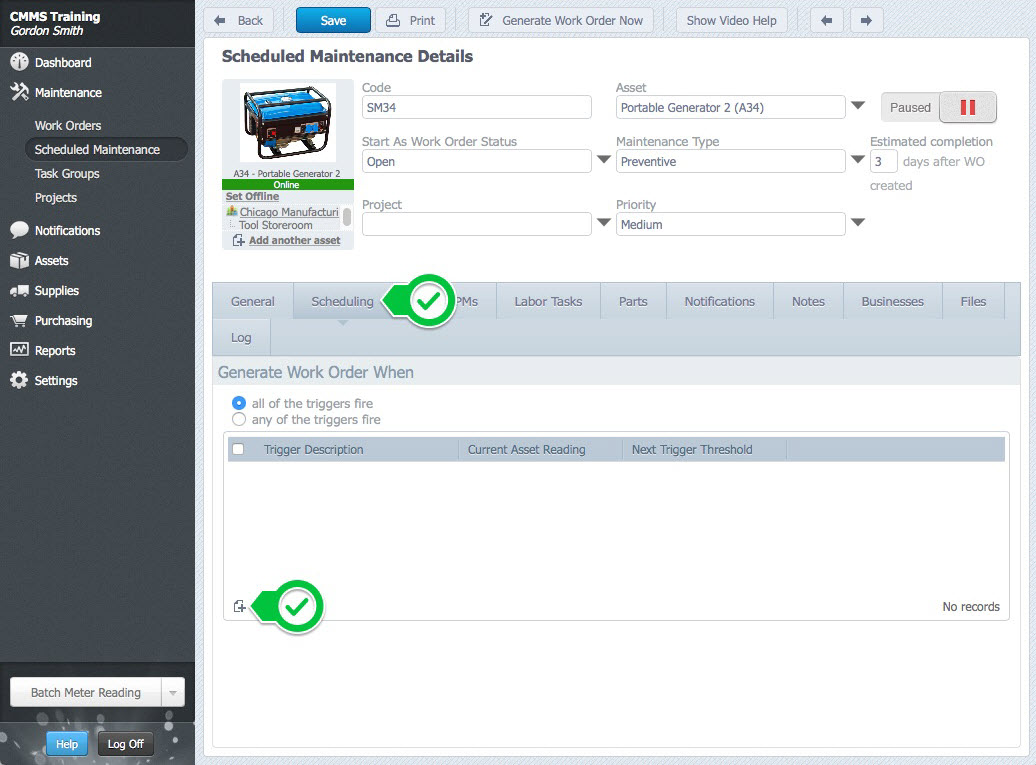Viewport: 1036px width, 765px height.
Task: Click the estimated completion days field
Action: [883, 161]
